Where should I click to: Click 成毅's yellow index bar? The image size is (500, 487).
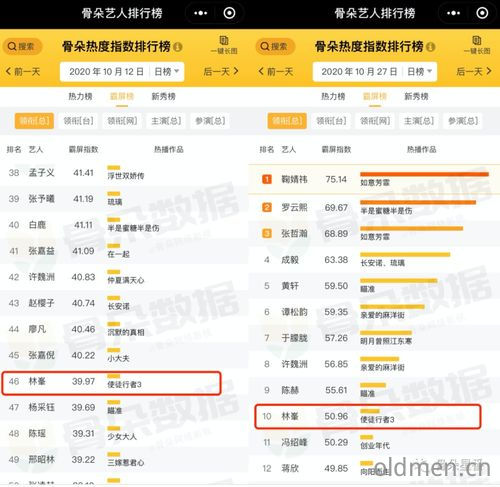click(x=405, y=255)
